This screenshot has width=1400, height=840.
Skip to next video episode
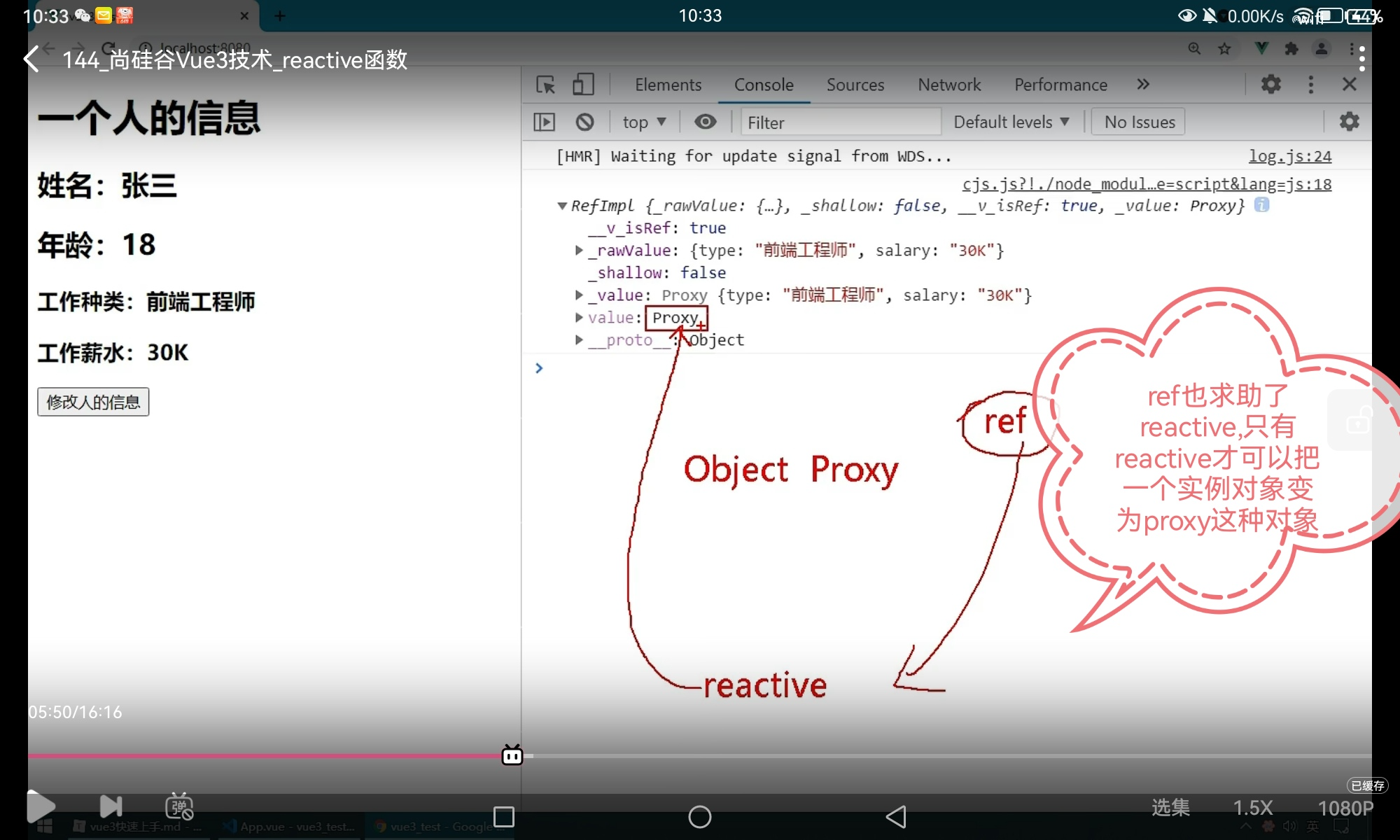(x=111, y=806)
